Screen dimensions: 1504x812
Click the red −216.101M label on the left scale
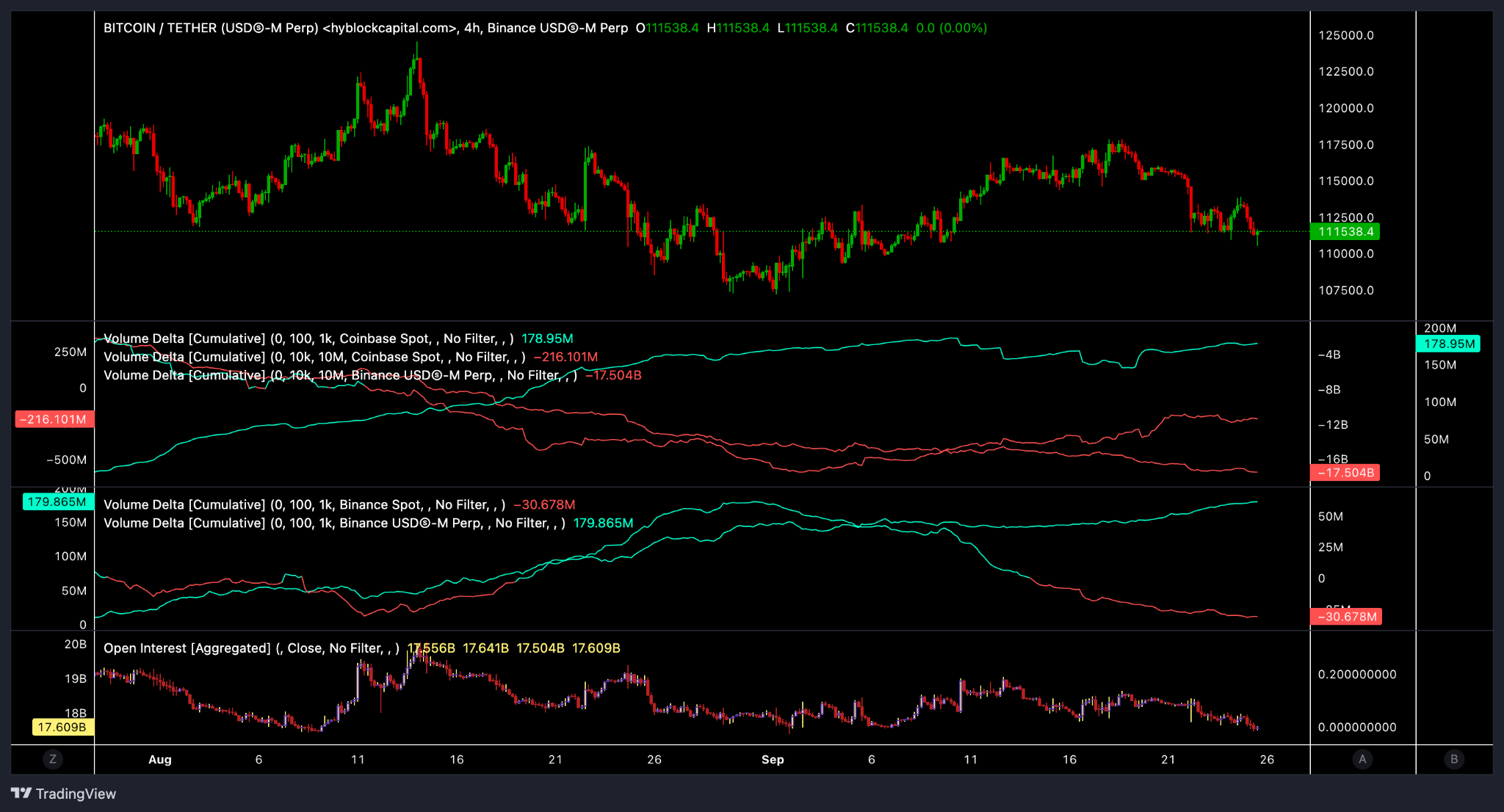(54, 419)
